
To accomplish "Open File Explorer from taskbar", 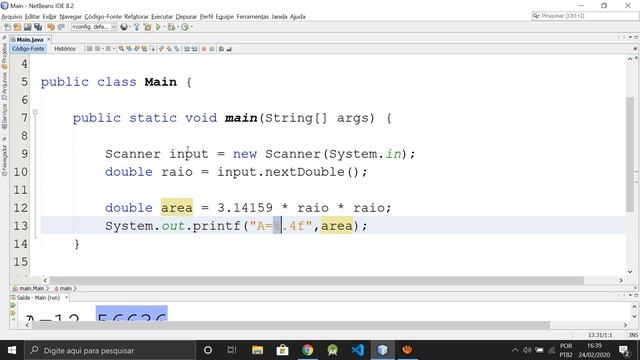I will 257,350.
